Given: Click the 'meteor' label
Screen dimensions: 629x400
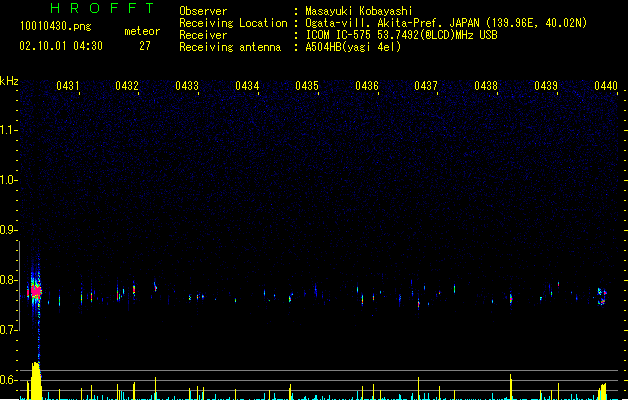Looking at the screenshot, I should [x=142, y=31].
